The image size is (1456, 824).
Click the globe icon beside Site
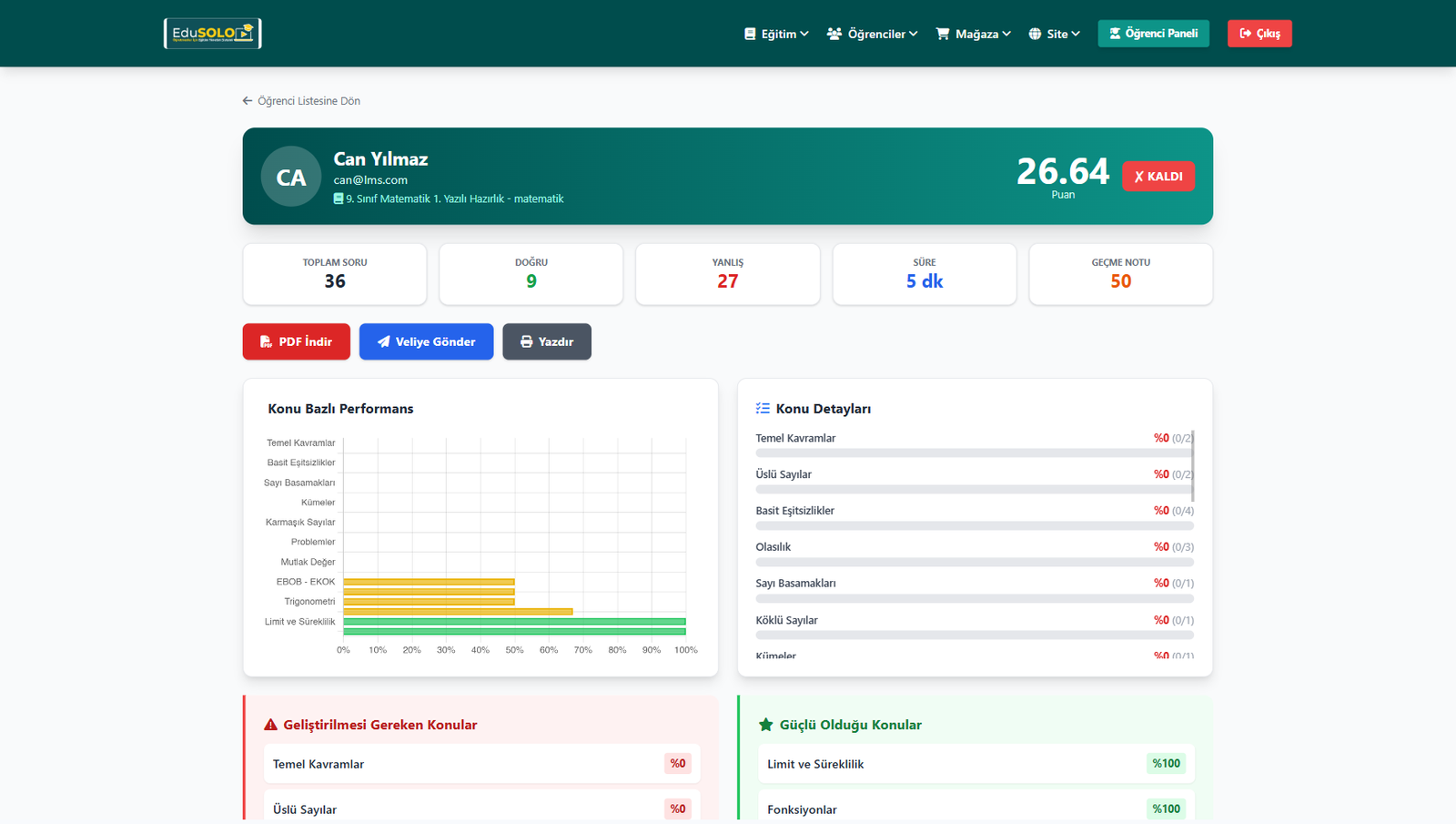[x=1035, y=34]
